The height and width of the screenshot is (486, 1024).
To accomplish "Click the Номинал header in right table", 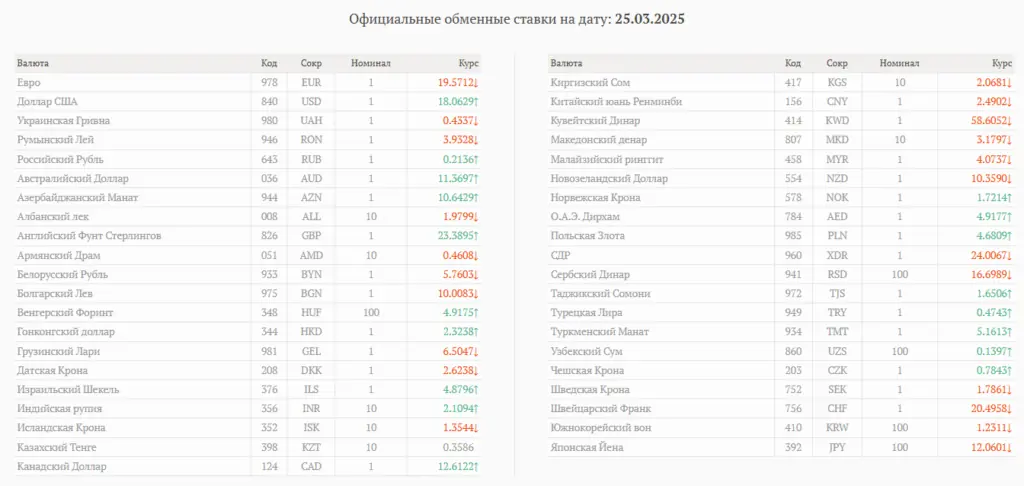I will 900,63.
